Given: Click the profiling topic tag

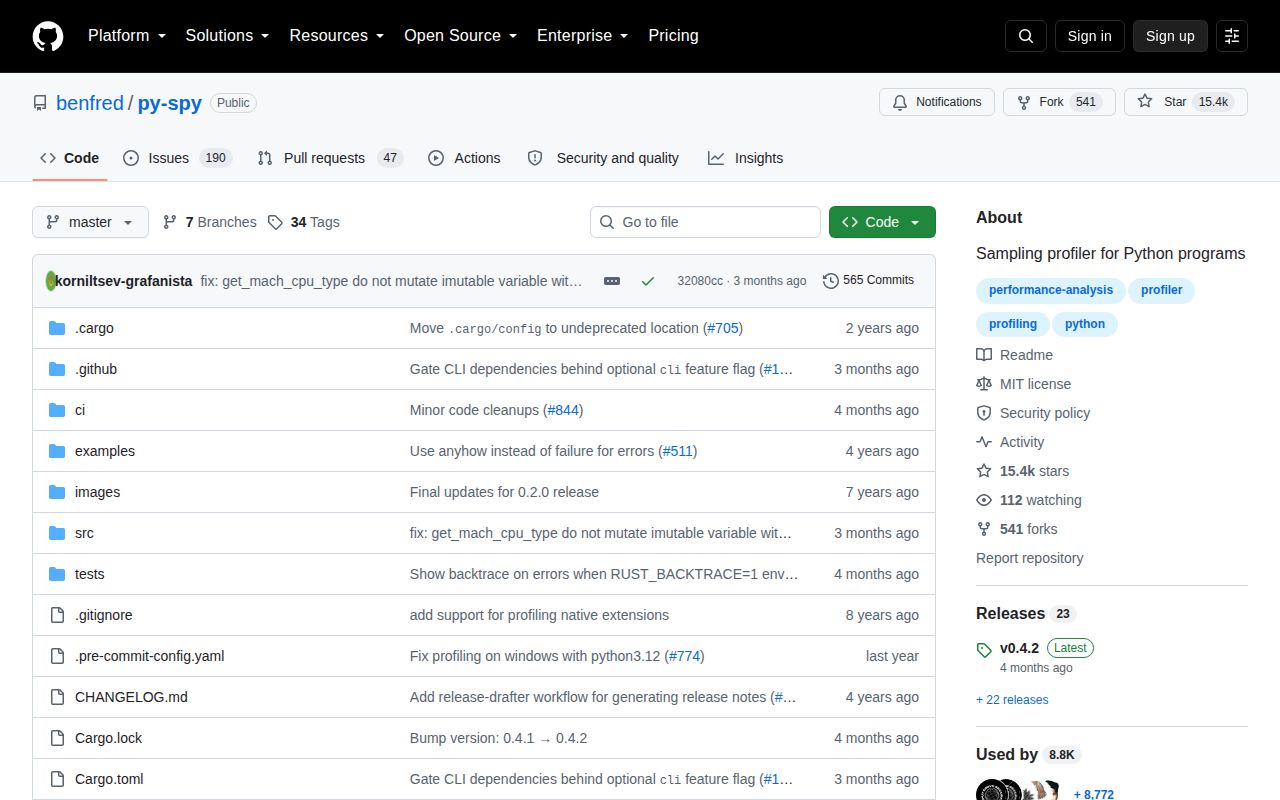Looking at the screenshot, I should click(x=1013, y=324).
